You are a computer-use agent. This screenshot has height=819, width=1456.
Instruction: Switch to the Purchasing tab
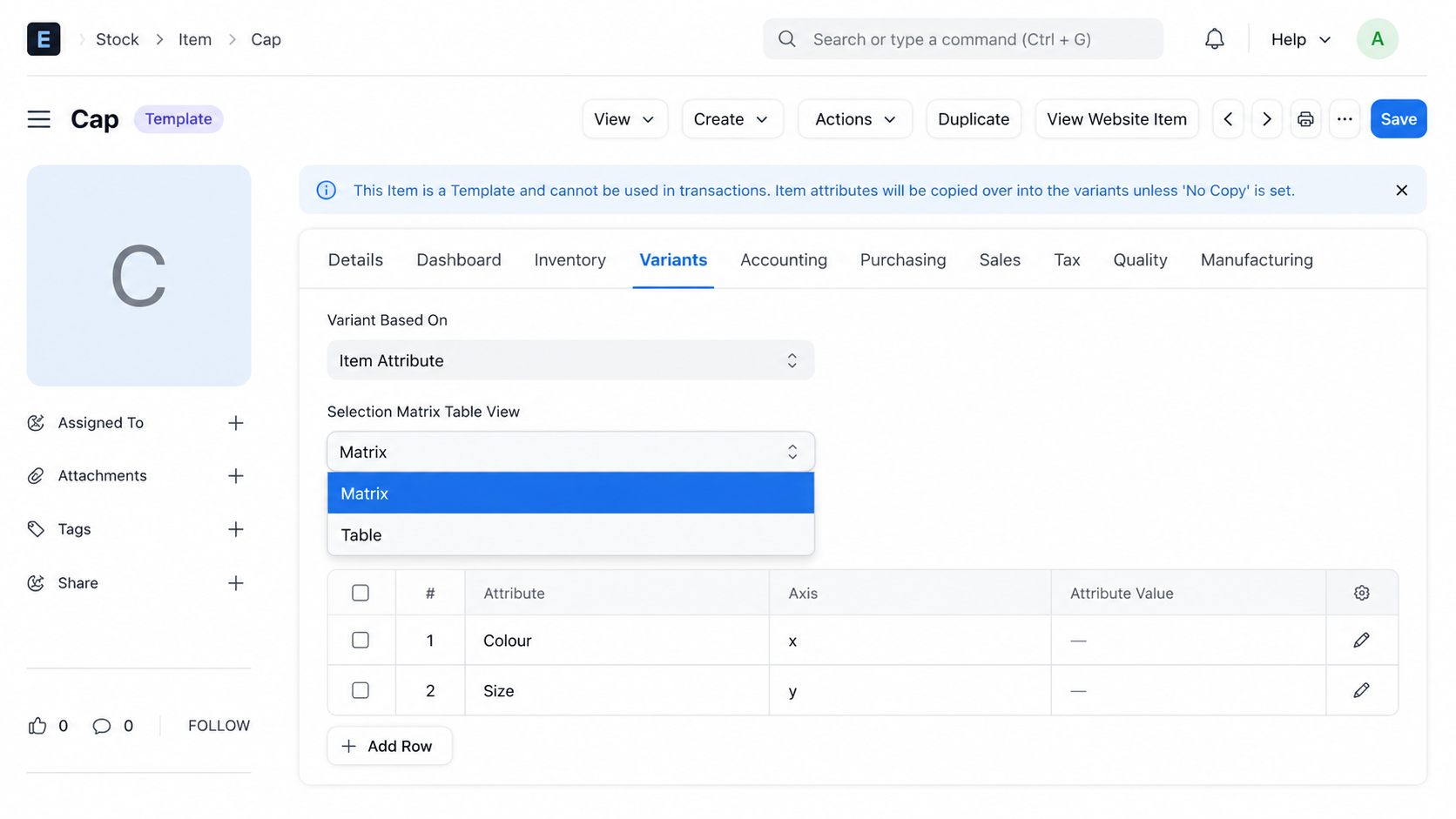(903, 260)
